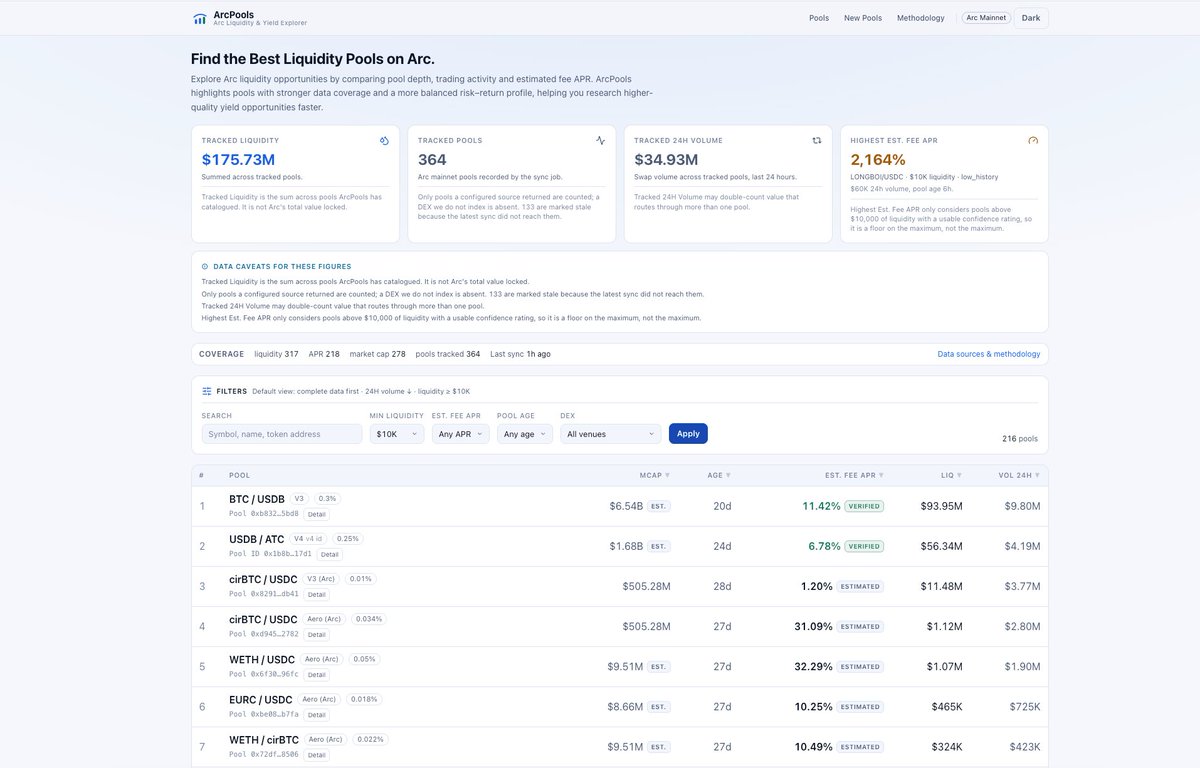Viewport: 1200px width, 768px height.
Task: Click the 364 tracked pools value
Action: 432,159
